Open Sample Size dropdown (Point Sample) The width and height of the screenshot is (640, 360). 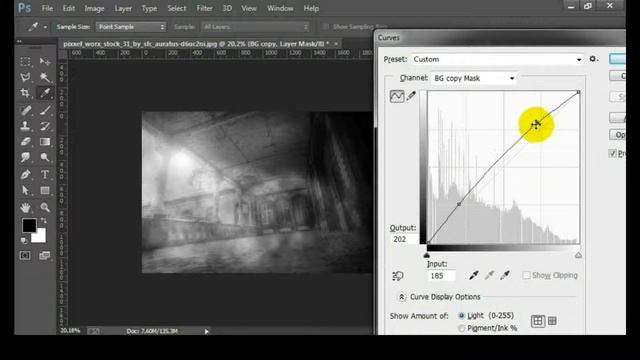point(131,27)
